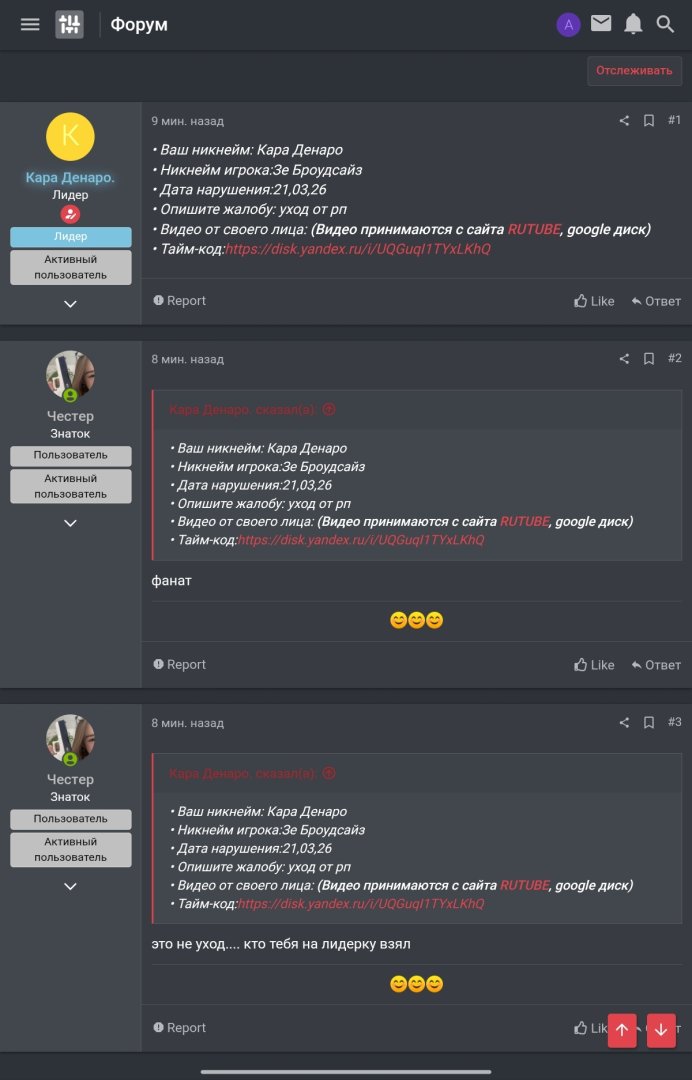Open the Форум header title
The height and width of the screenshot is (1080, 692).
coord(139,25)
